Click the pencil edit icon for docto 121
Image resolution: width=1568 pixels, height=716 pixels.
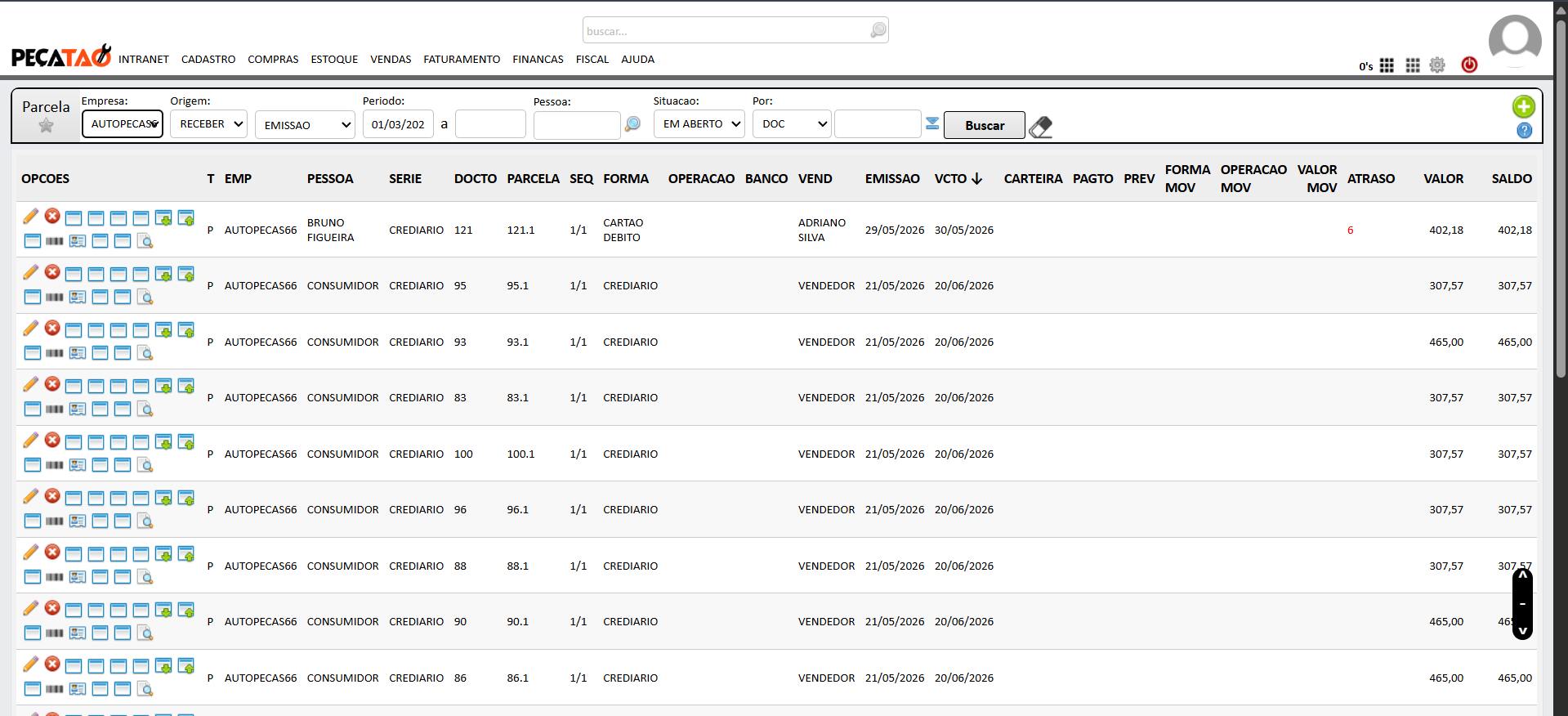tap(31, 216)
